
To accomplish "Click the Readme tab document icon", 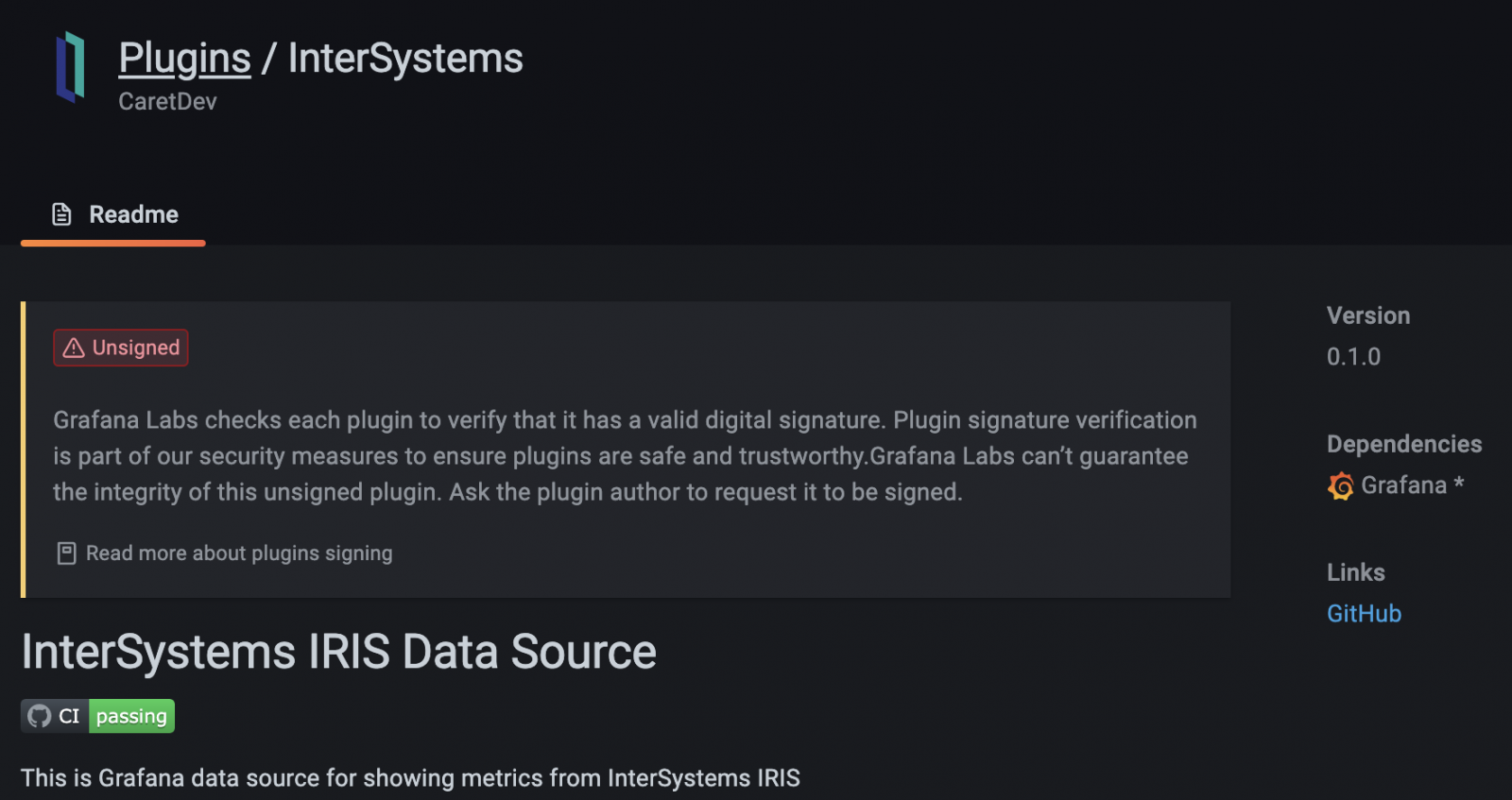I will tap(61, 214).
